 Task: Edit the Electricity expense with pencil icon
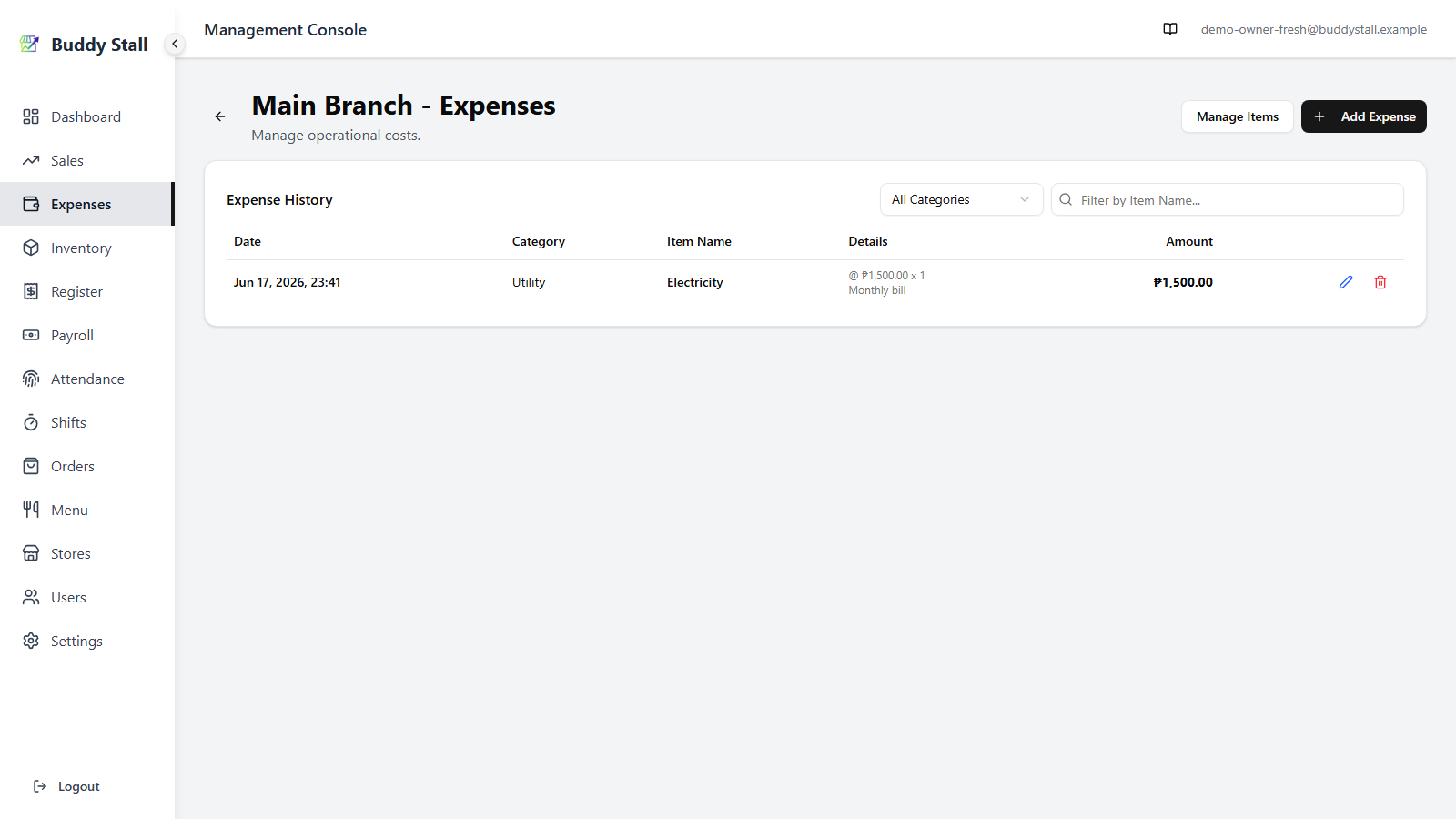[1346, 282]
